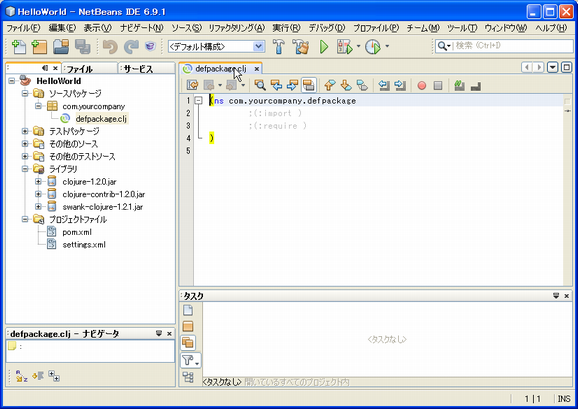Image resolution: width=578 pixels, height=409 pixels.
Task: Click the Undo toolbar icon
Action: [x=110, y=47]
